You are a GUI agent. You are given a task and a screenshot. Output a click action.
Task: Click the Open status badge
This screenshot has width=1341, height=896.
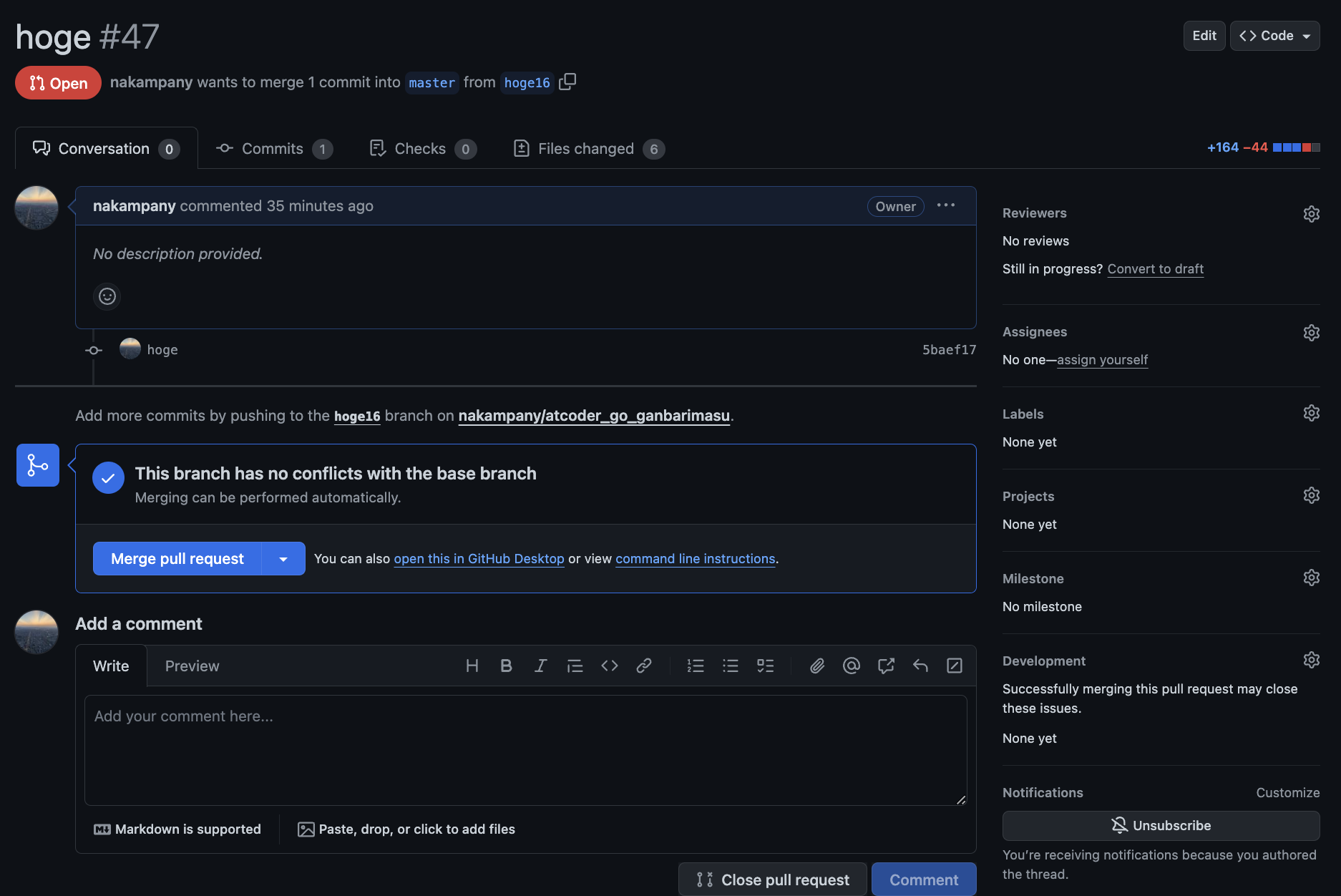58,83
